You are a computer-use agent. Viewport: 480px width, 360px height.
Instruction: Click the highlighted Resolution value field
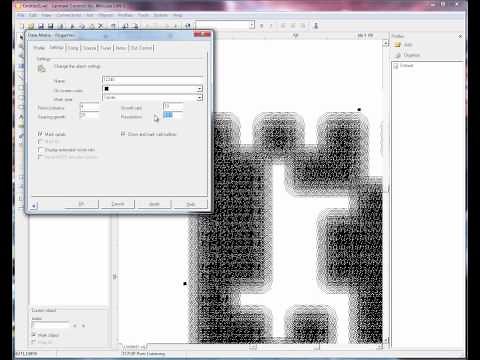pyautogui.click(x=173, y=115)
